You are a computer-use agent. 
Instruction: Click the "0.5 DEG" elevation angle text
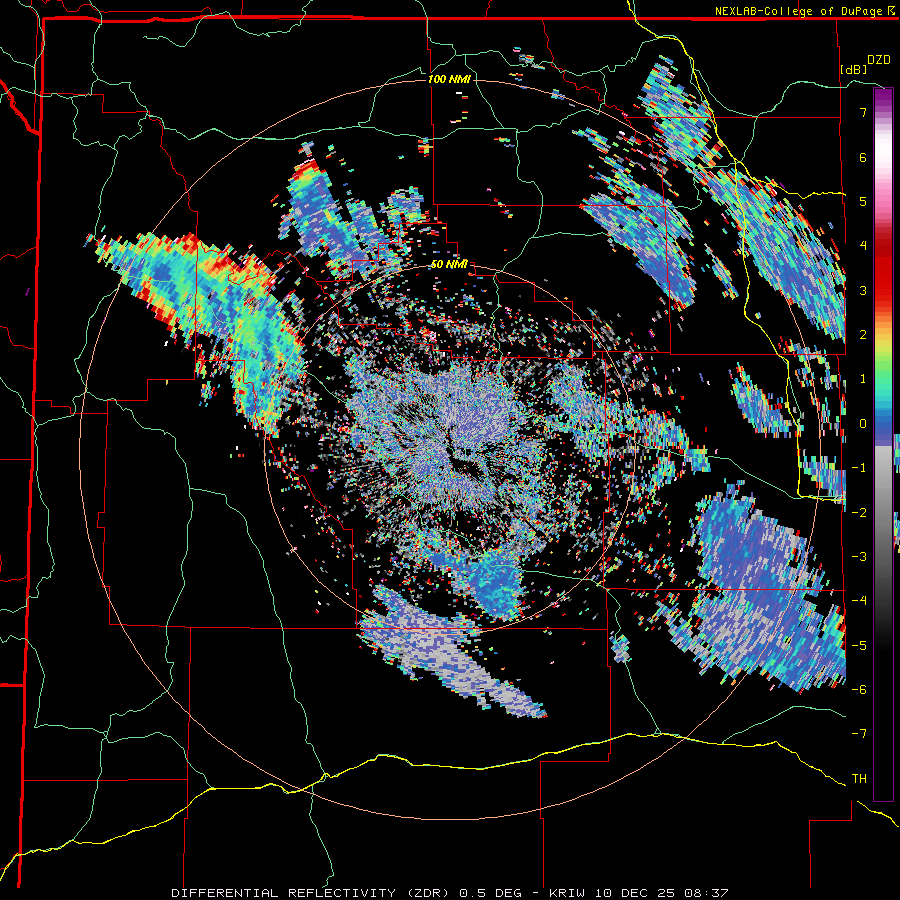[x=491, y=893]
